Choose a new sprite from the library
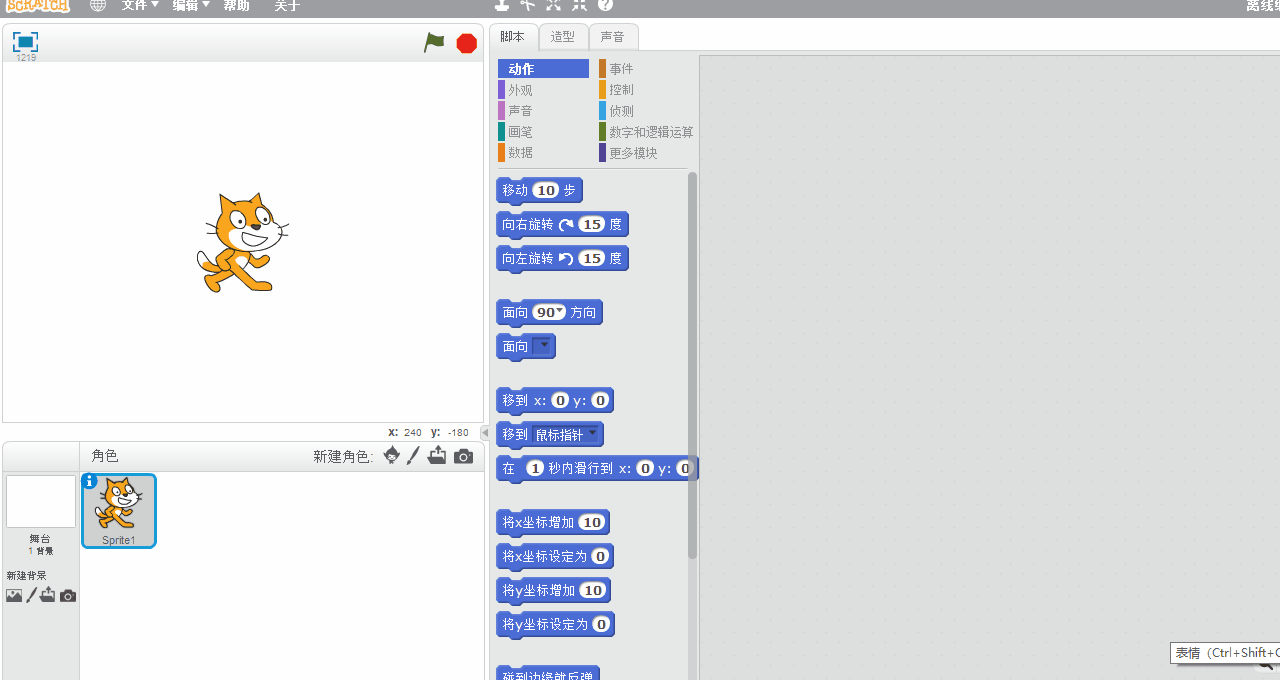 point(391,456)
